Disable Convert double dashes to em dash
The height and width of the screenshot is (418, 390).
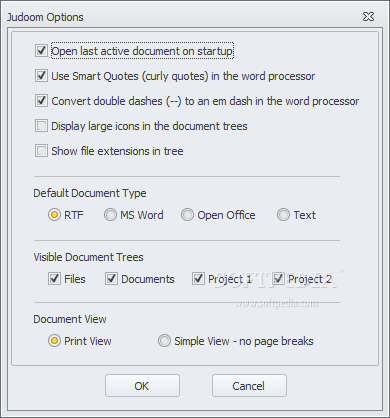pyautogui.click(x=41, y=101)
